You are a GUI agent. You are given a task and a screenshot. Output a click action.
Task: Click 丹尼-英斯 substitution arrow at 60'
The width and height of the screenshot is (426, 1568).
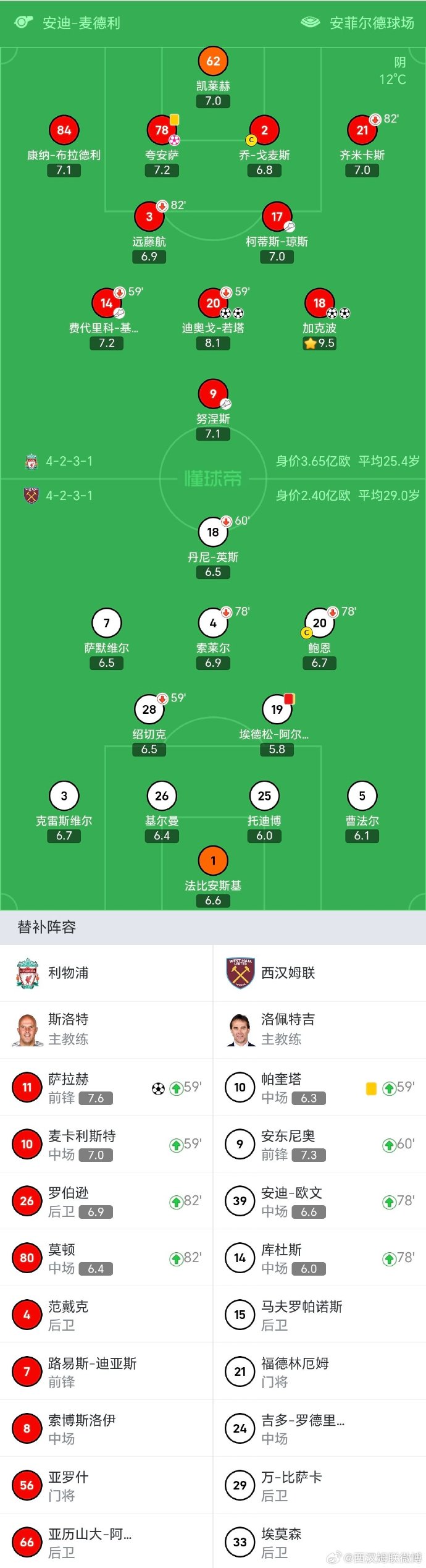227,522
